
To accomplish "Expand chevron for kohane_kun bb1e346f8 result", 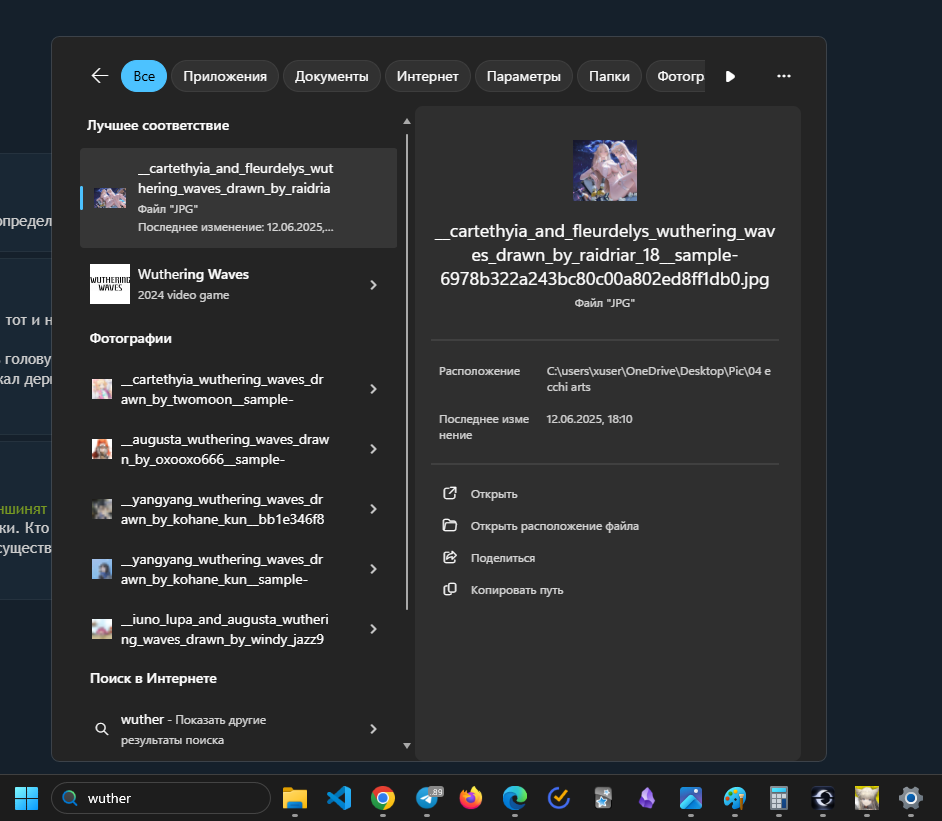I will point(373,509).
